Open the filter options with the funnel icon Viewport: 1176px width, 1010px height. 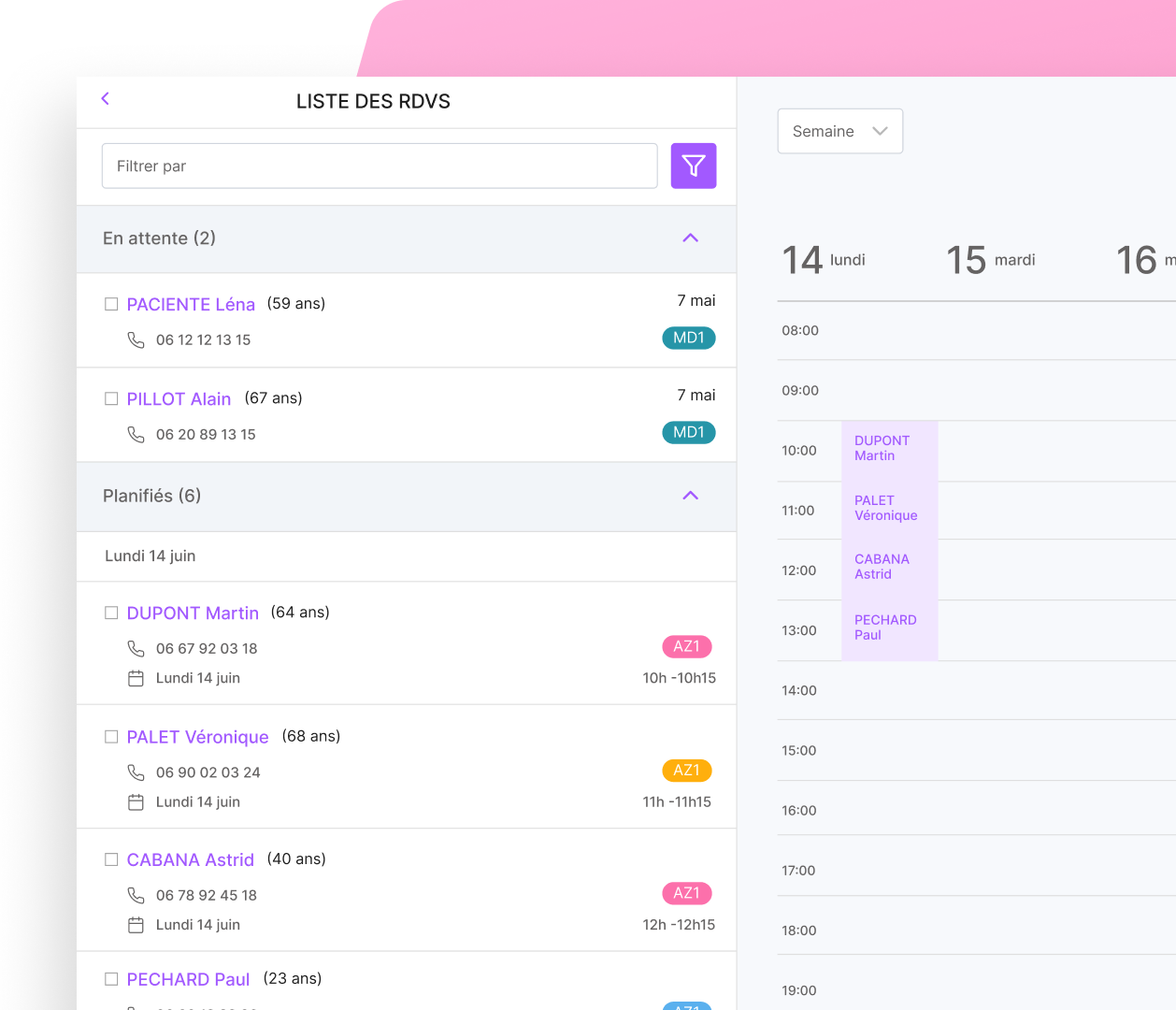click(x=693, y=166)
